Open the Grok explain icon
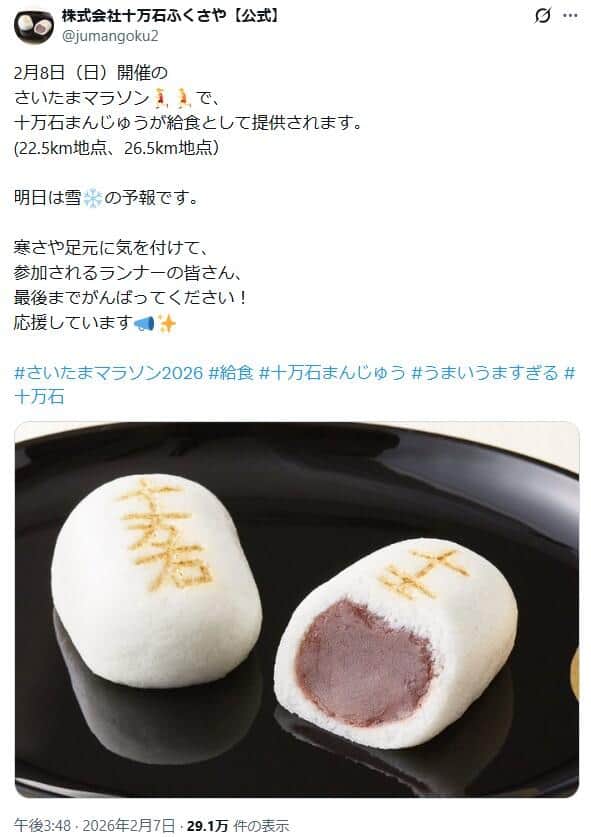Screen dimensions: 591x837 pos(542,16)
